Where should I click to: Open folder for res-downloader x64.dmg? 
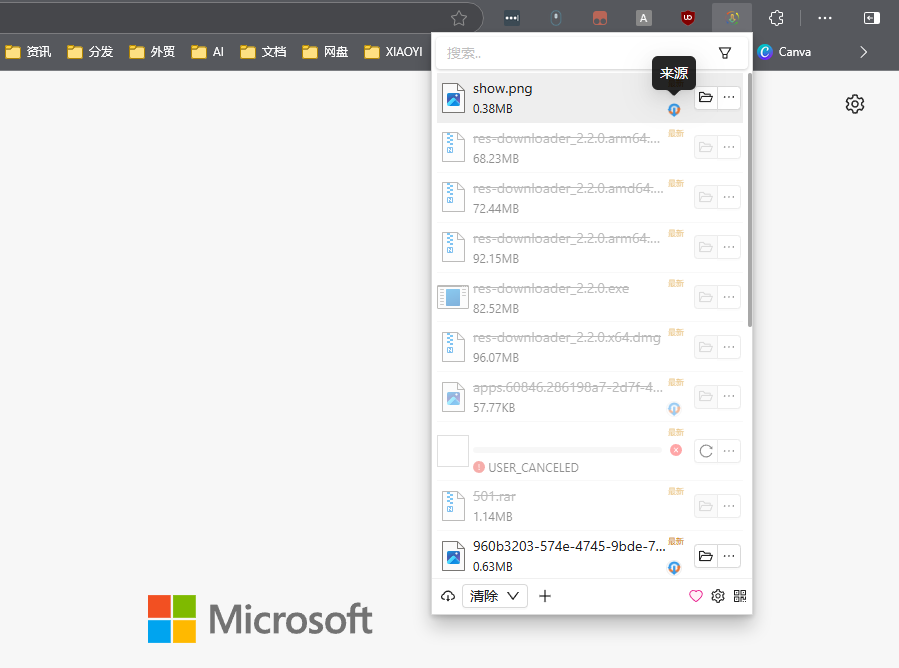point(705,347)
